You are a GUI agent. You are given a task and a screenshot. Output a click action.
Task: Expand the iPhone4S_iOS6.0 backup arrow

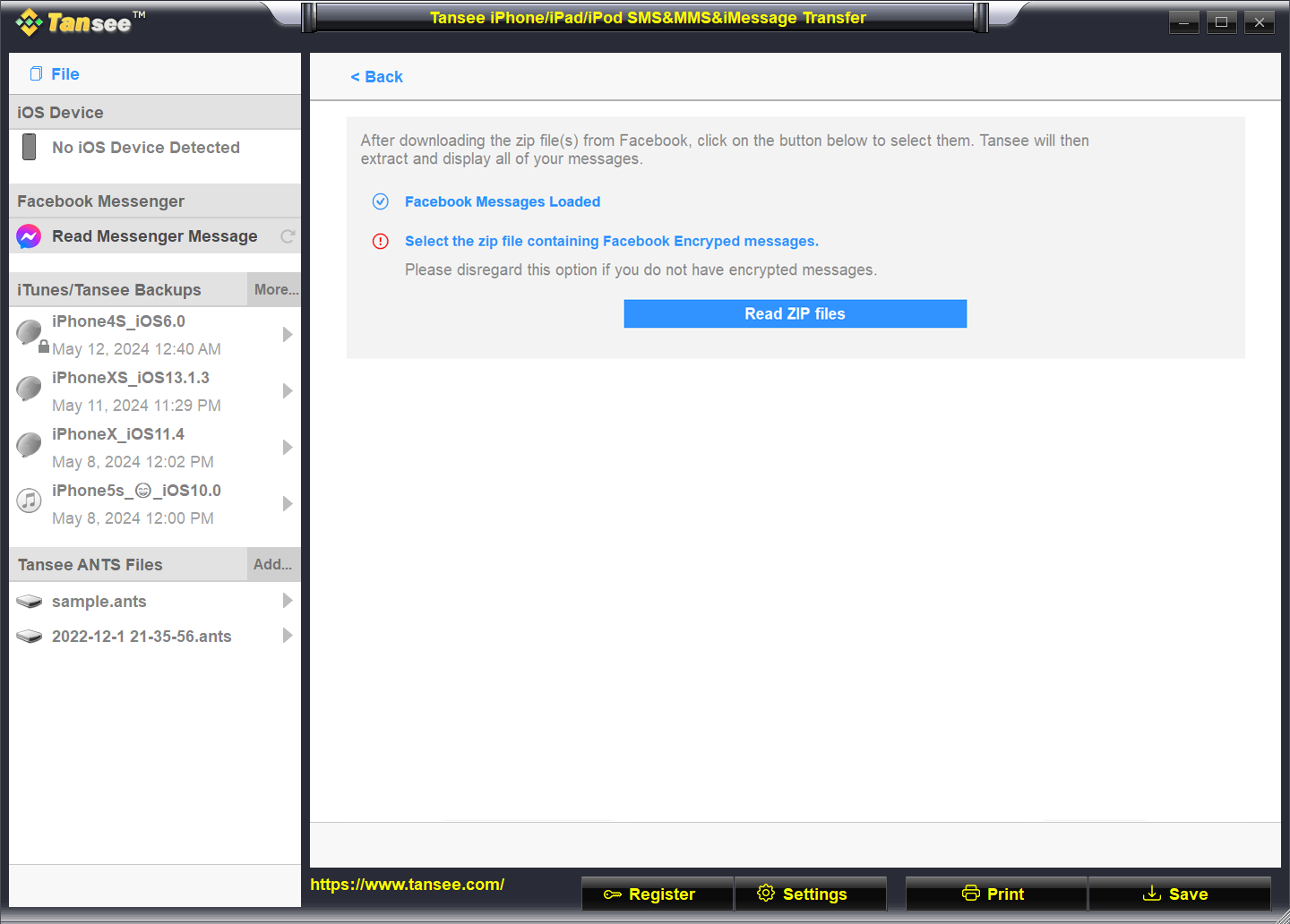tap(288, 334)
